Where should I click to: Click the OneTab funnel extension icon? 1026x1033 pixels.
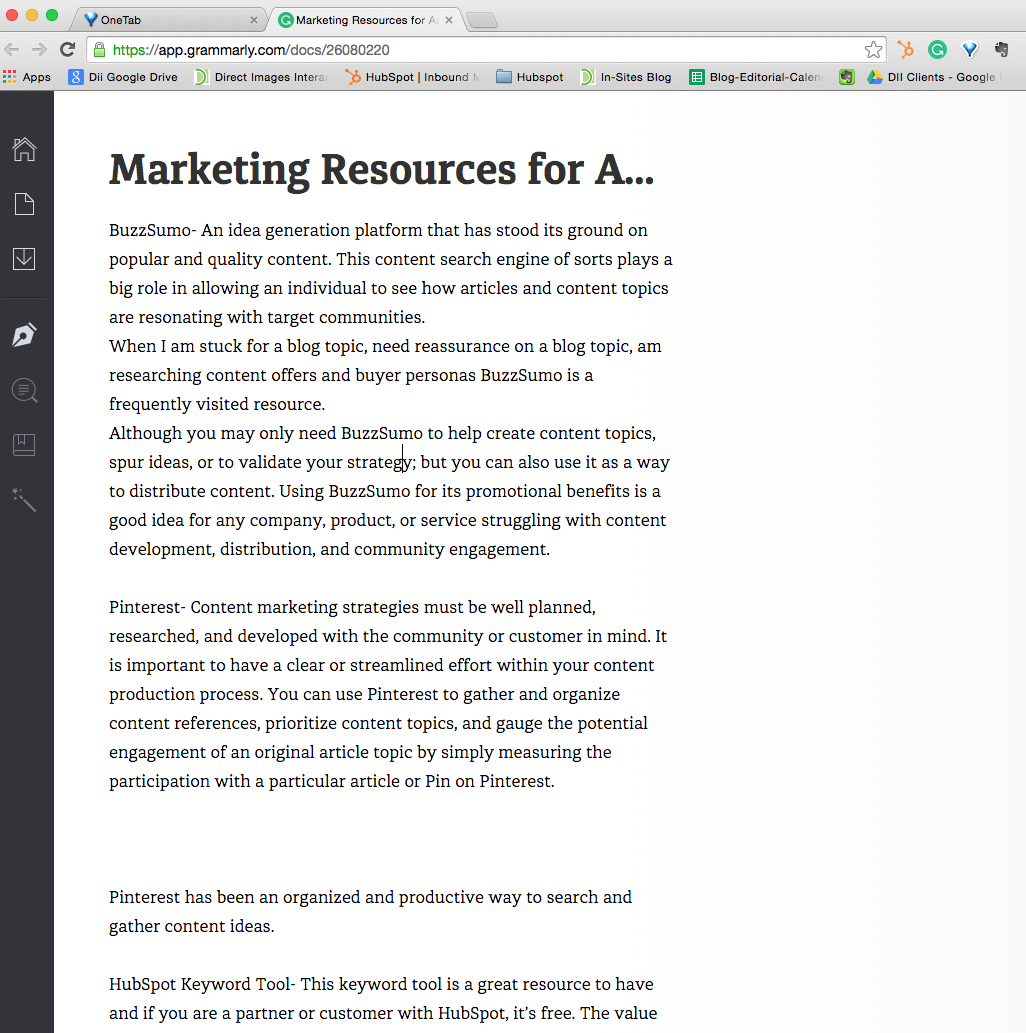coord(969,49)
